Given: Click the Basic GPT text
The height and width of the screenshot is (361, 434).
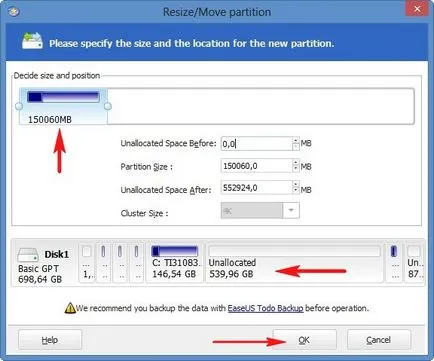Looking at the screenshot, I should [38, 269].
